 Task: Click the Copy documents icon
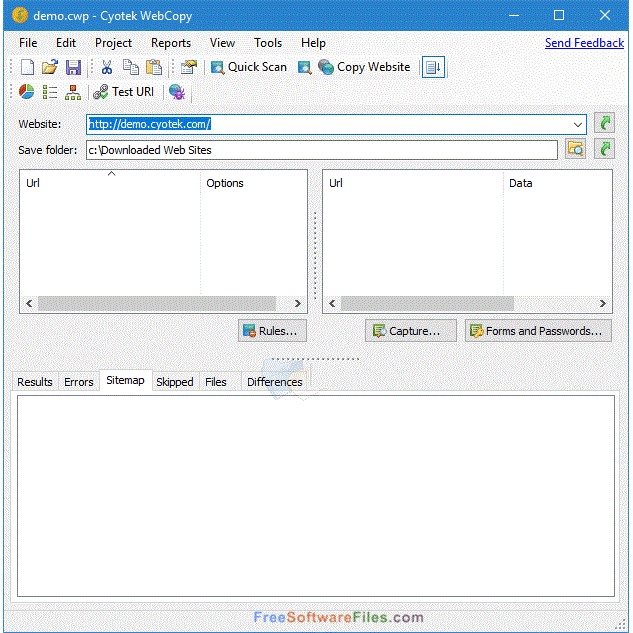click(130, 67)
